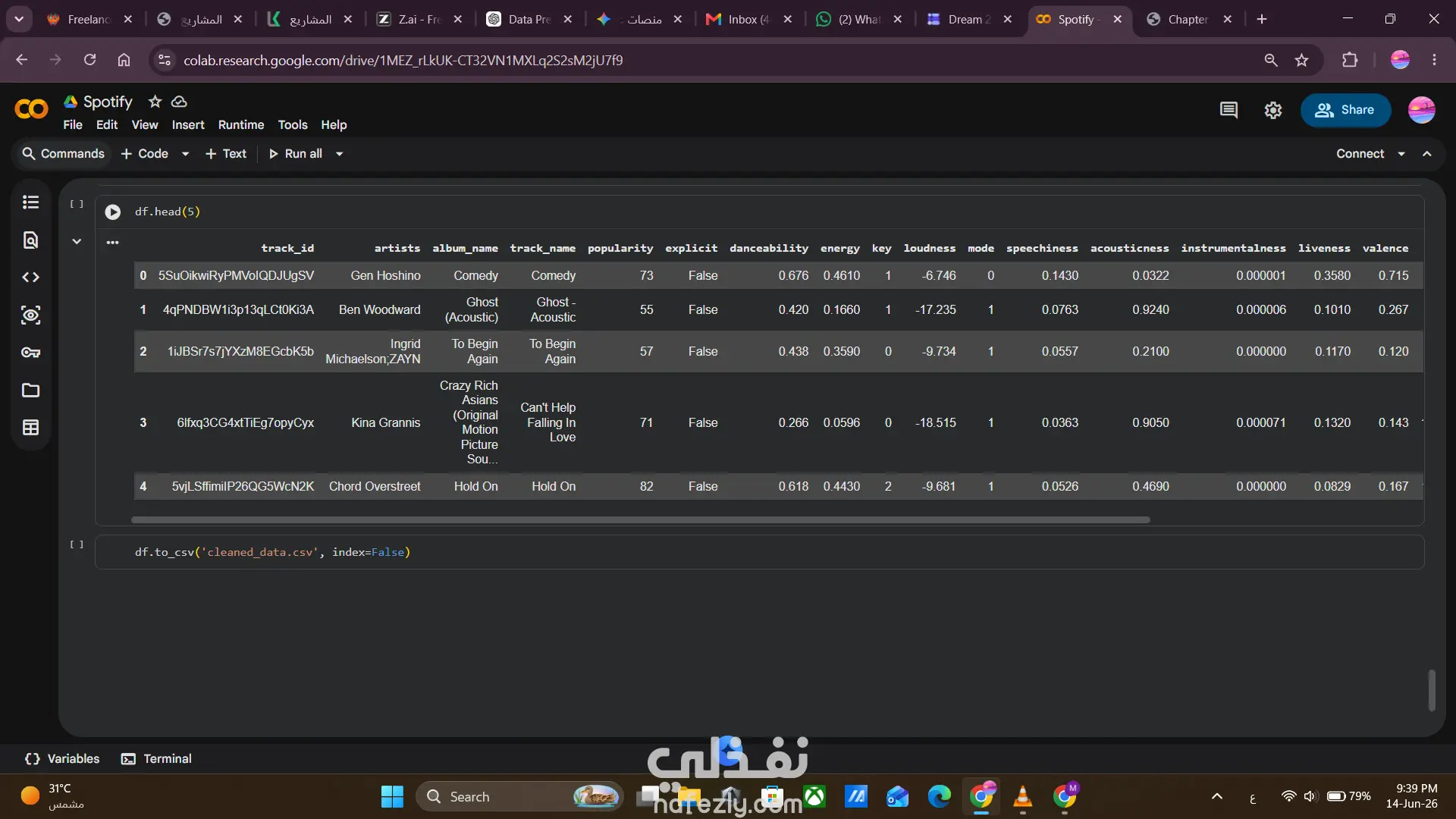
Task: Click the taskbar Search box
Action: point(519,797)
